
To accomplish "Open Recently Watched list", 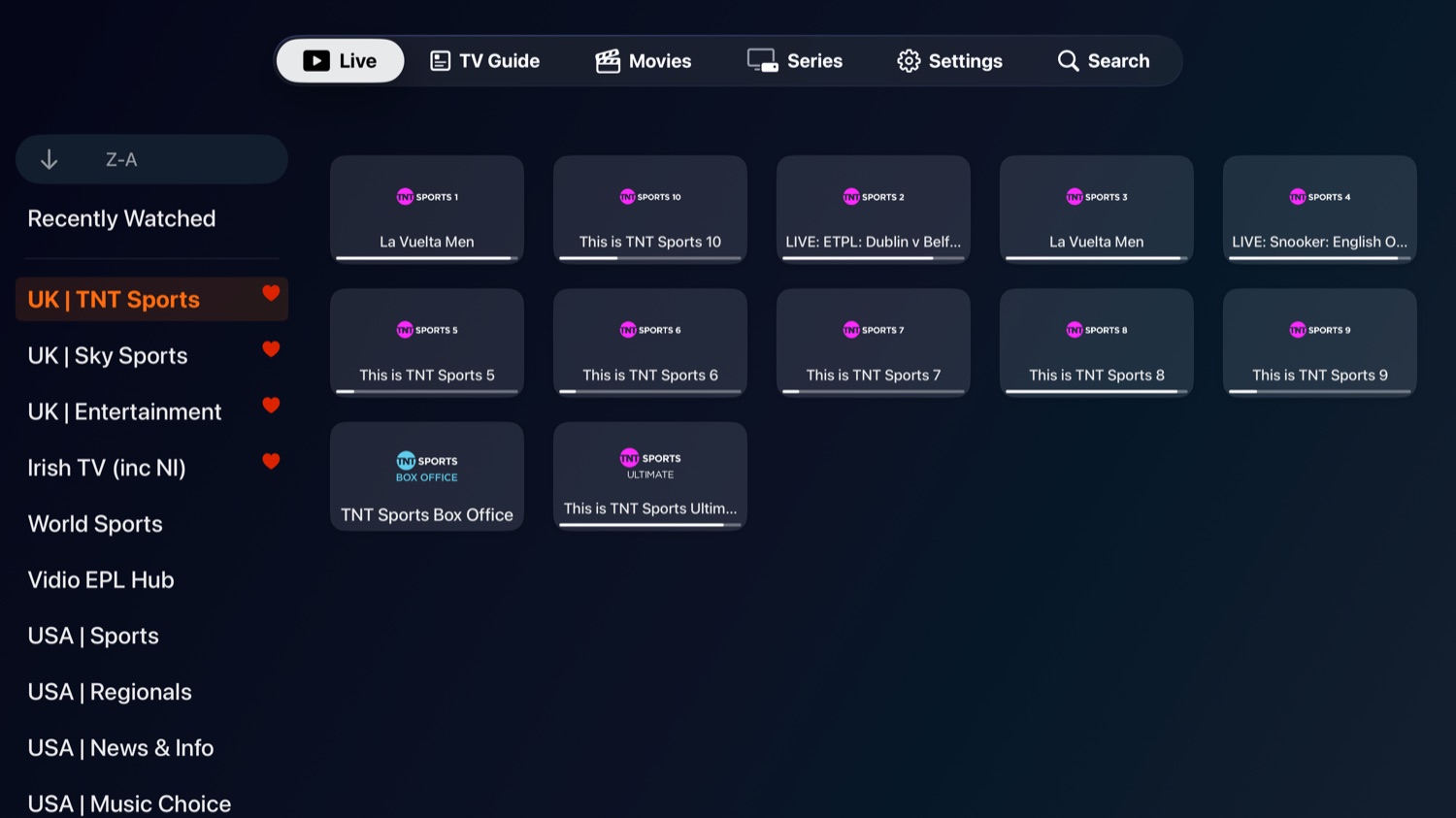I will 121,219.
